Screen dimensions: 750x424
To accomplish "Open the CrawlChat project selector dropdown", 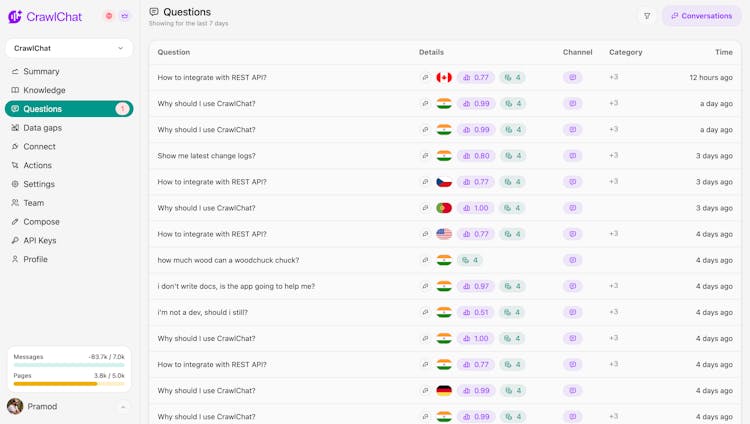I will [x=69, y=48].
